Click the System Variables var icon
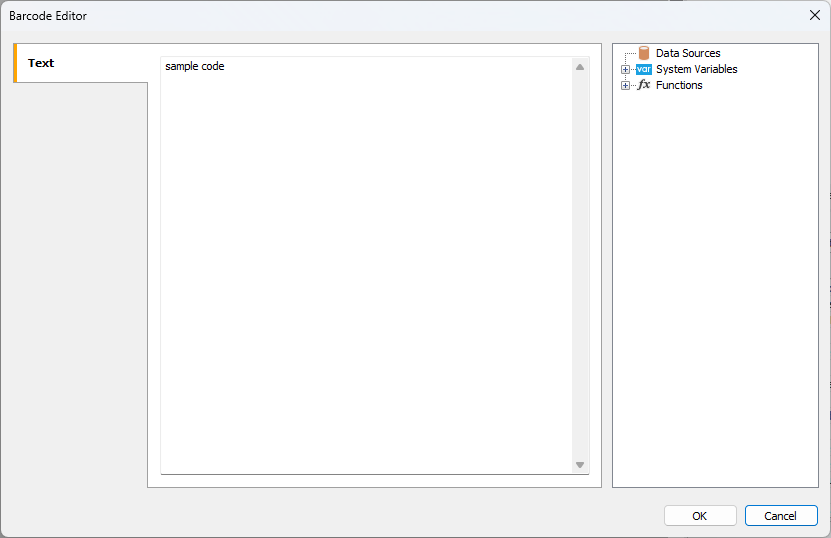831x538 pixels. [644, 69]
